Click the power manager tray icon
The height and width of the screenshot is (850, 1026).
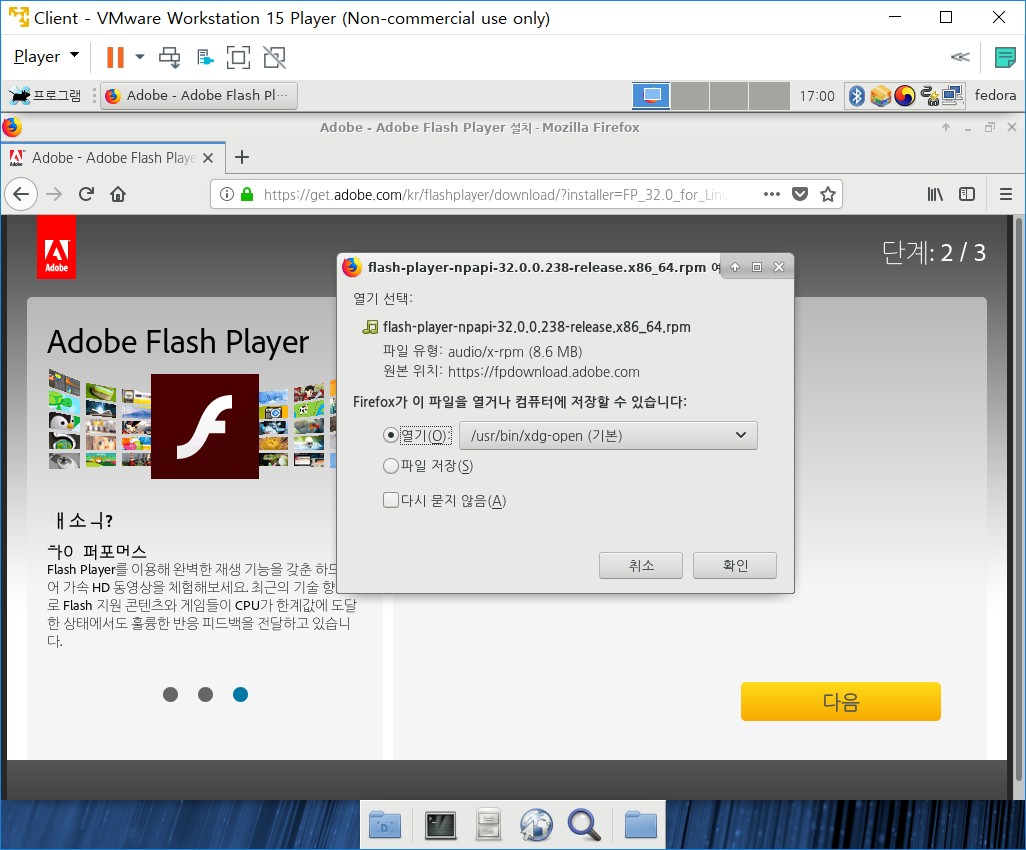click(x=929, y=96)
